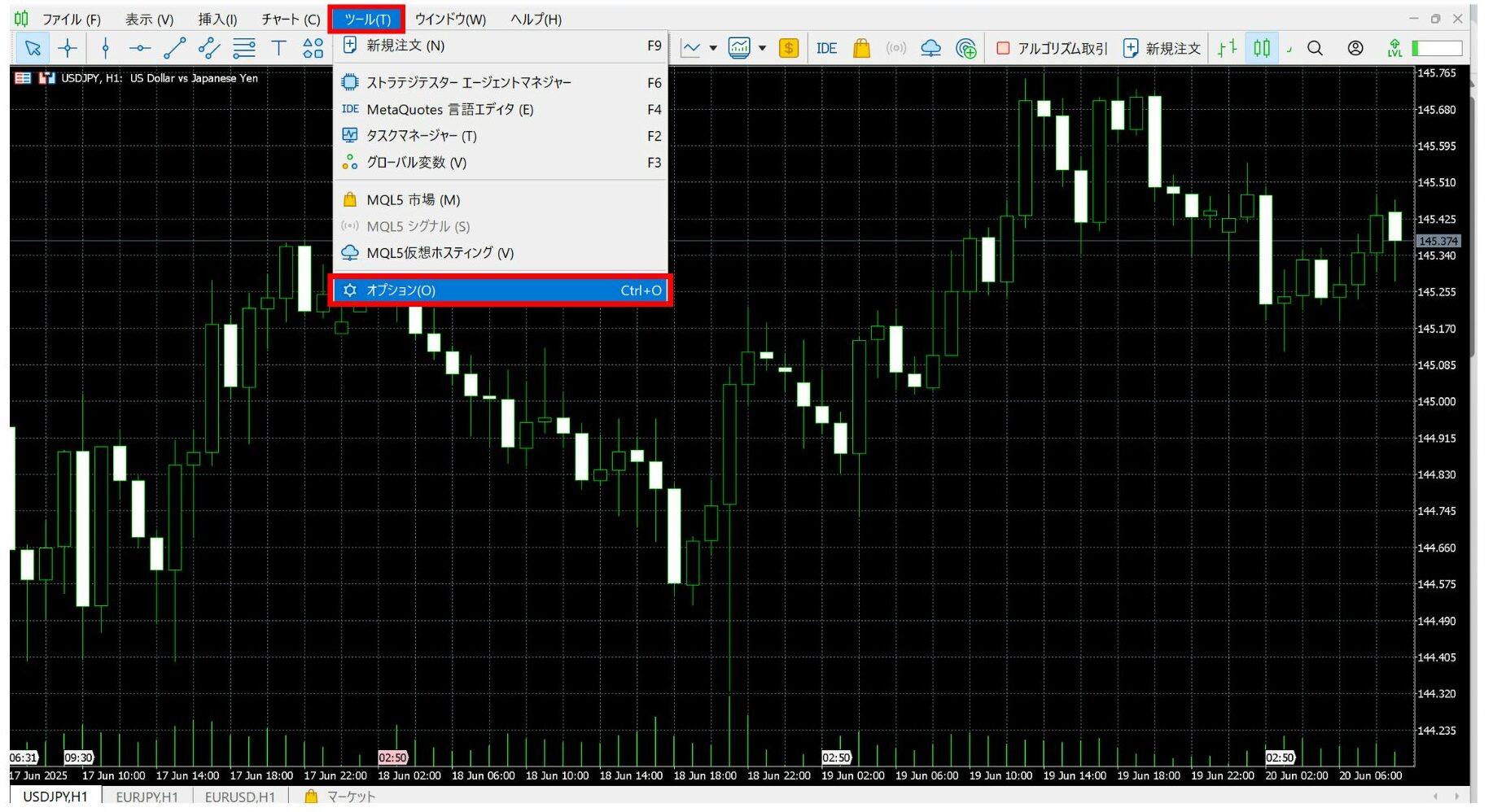Screen dimensions: 1493x812
Task: Toggle the アルゴリズム取引 algo trading button
Action: coord(1051,48)
